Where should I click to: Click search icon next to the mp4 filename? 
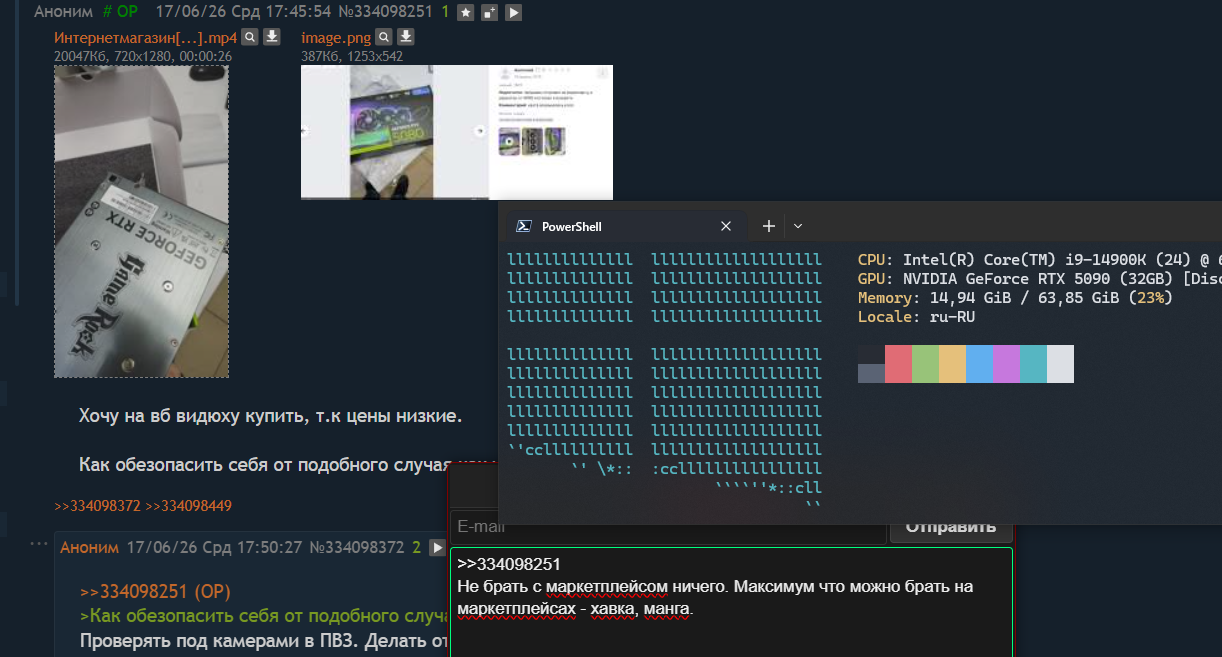pyautogui.click(x=250, y=37)
